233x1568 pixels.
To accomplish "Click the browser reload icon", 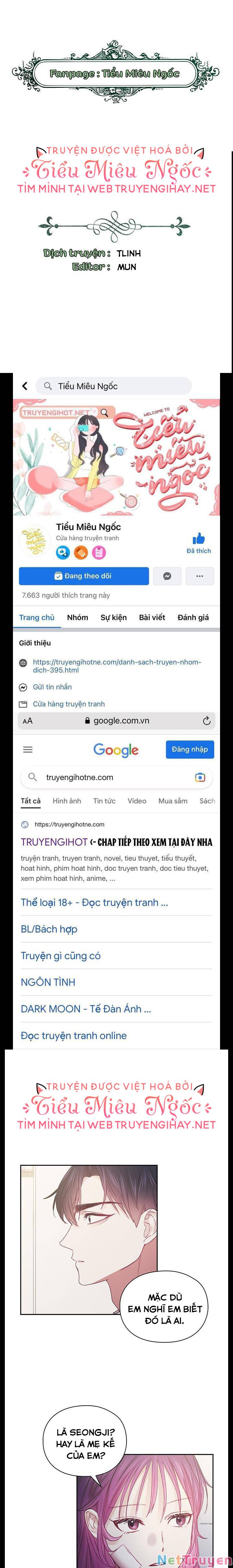I will pyautogui.click(x=207, y=721).
